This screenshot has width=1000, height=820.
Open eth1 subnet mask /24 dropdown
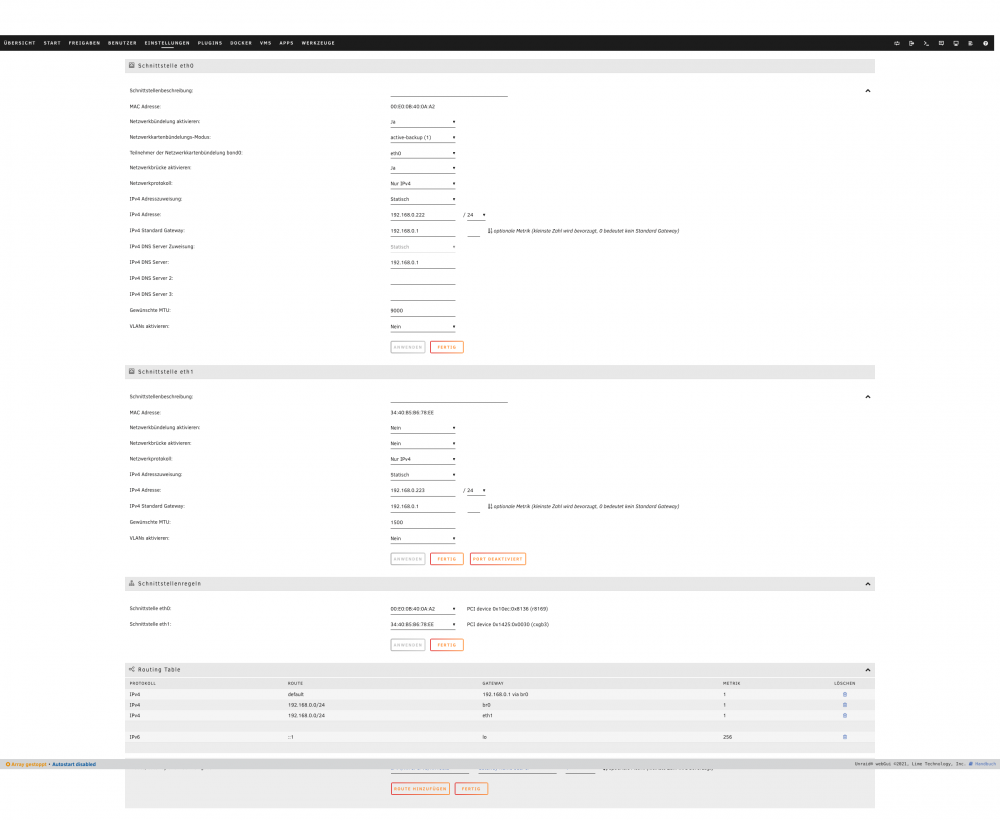tap(476, 490)
